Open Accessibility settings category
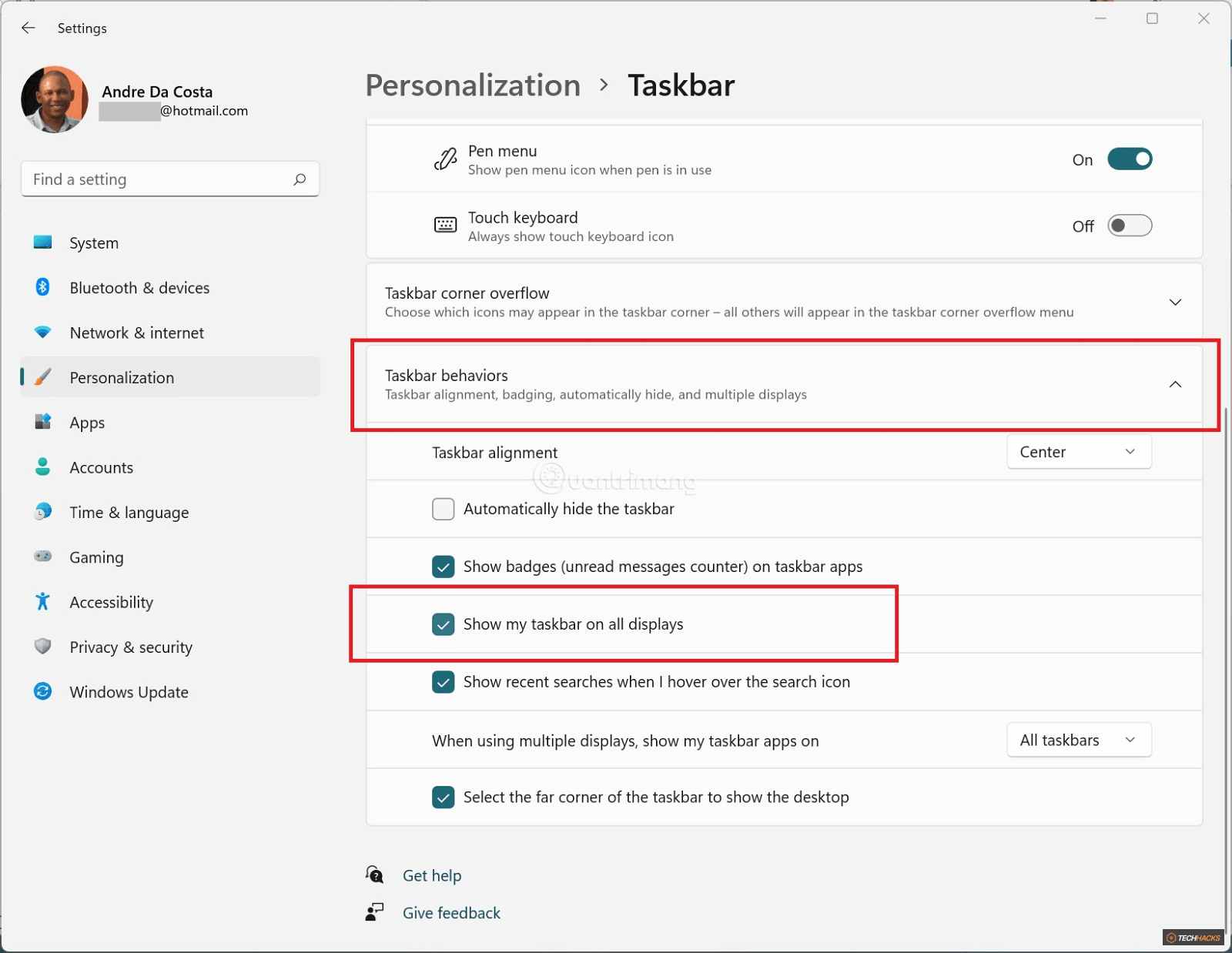 (170, 602)
